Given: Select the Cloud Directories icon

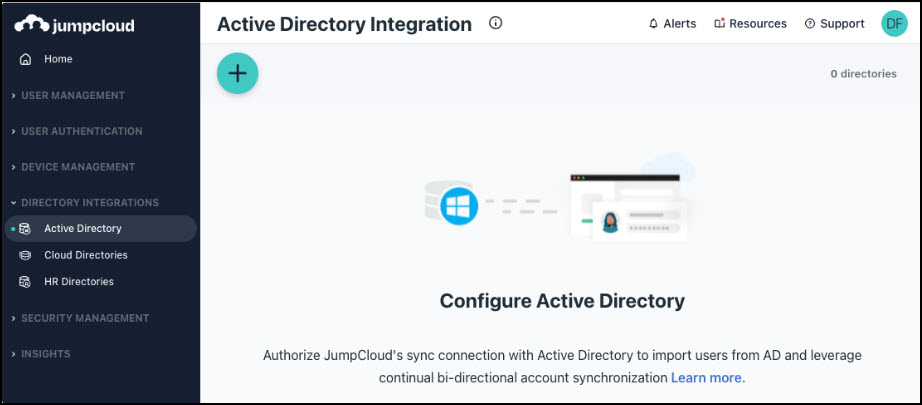Looking at the screenshot, I should click(x=26, y=256).
